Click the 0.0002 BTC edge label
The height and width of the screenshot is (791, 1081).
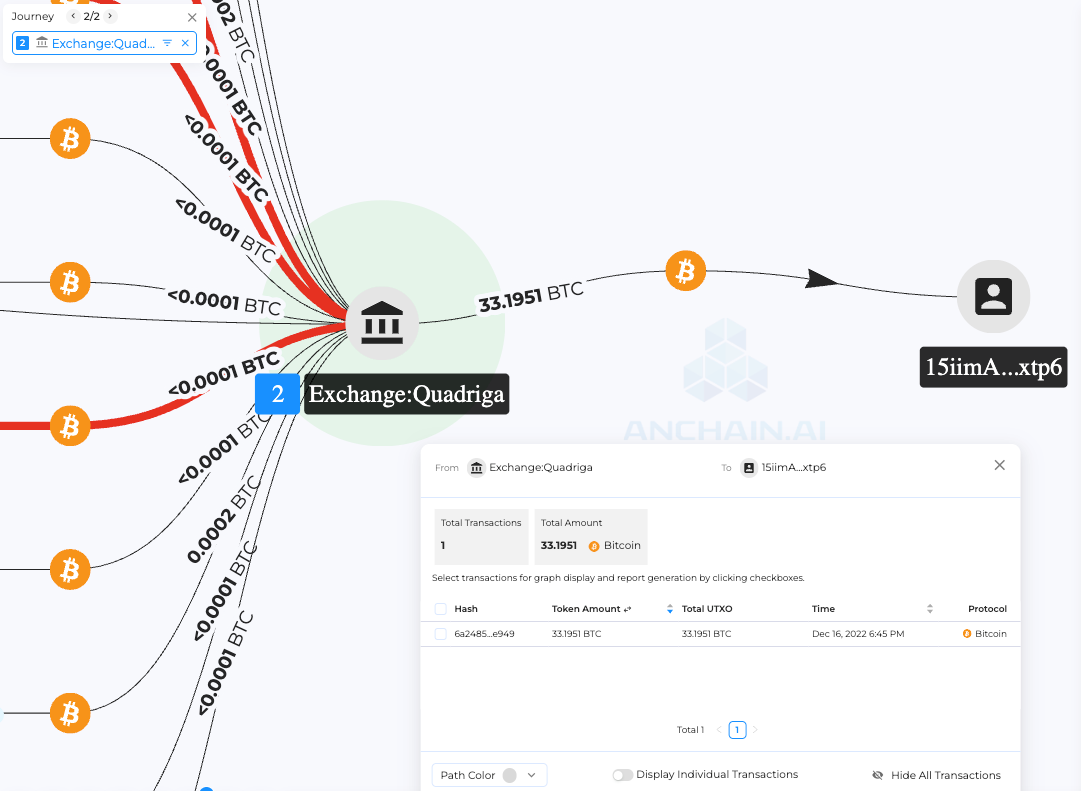[224, 519]
